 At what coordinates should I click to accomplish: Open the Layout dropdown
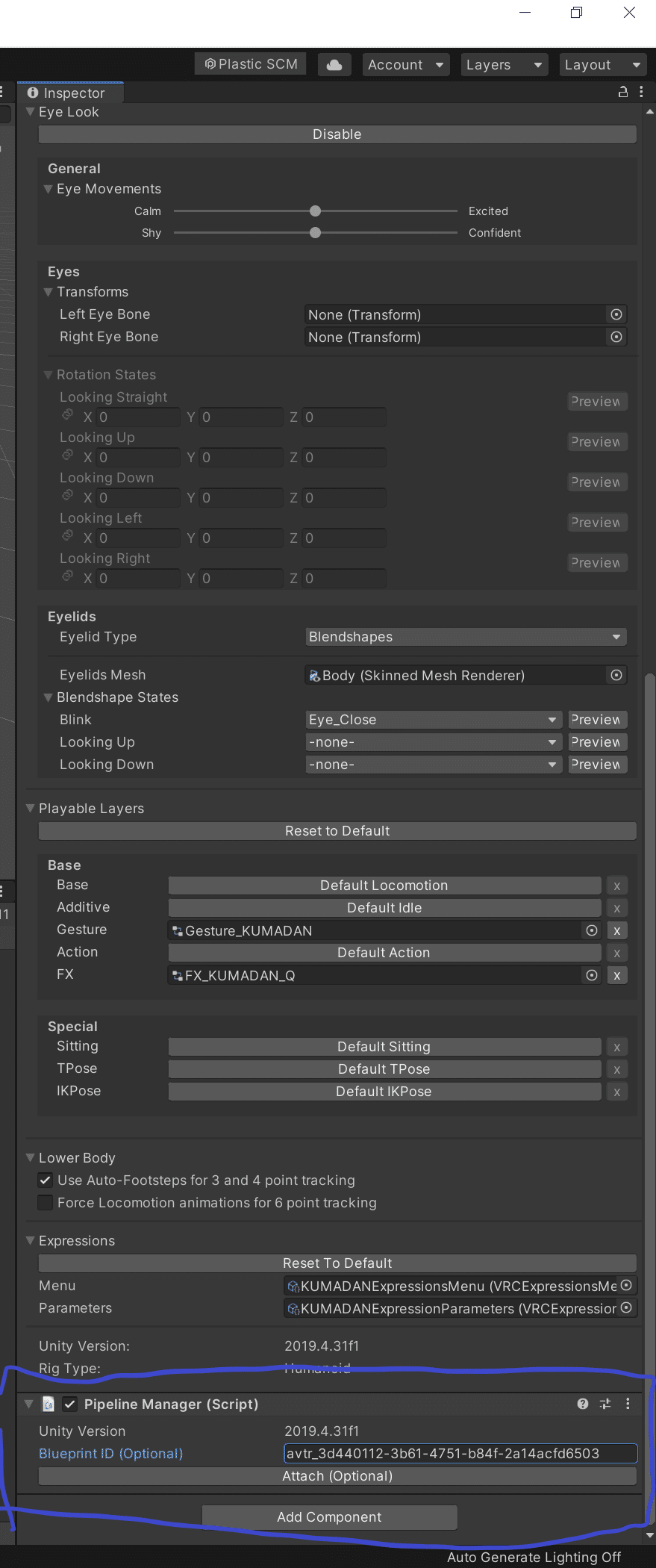[x=603, y=65]
